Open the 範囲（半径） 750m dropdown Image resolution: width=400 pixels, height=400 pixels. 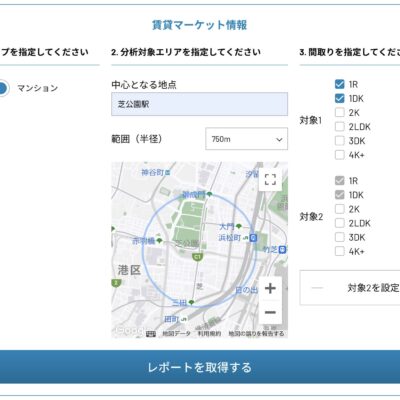pos(246,139)
